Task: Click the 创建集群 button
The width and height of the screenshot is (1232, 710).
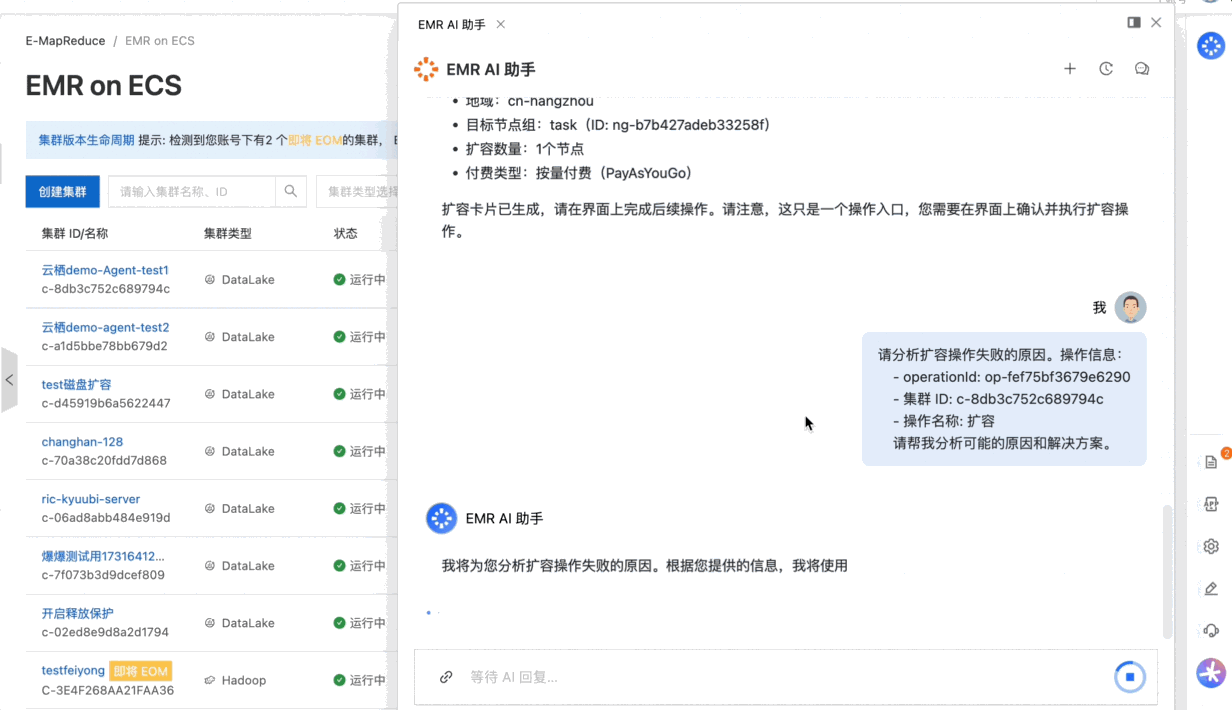Action: click(62, 191)
